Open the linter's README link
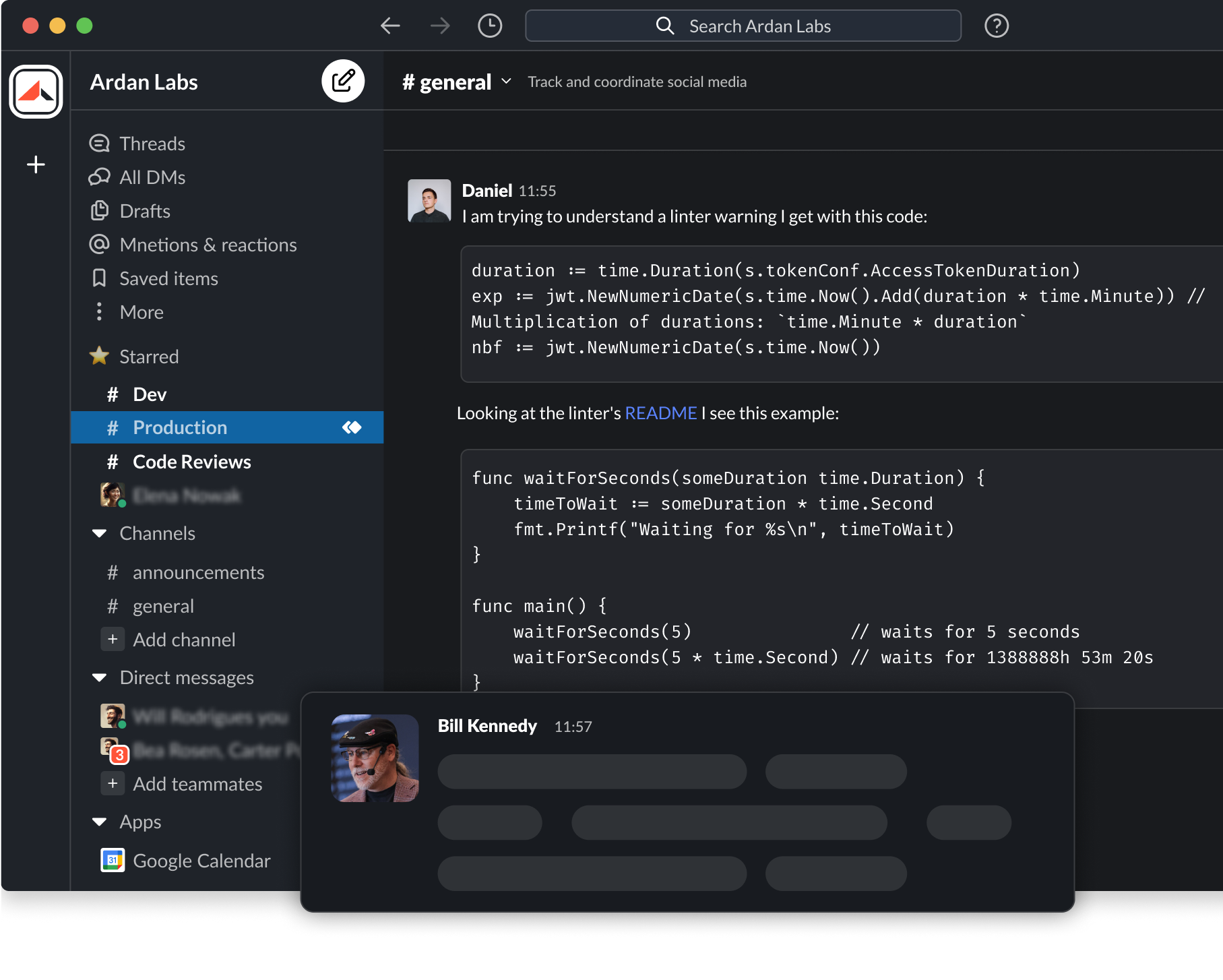 click(660, 412)
